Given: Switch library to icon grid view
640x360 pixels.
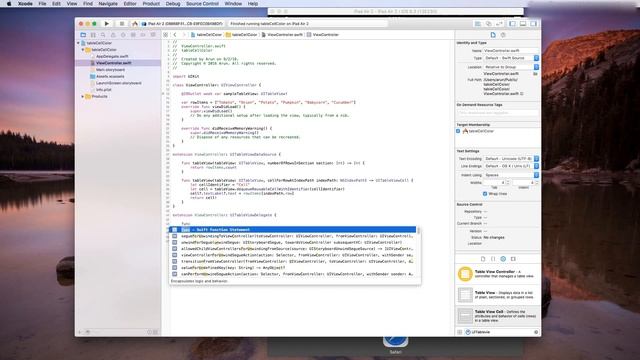Looking at the screenshot, I should click(460, 332).
